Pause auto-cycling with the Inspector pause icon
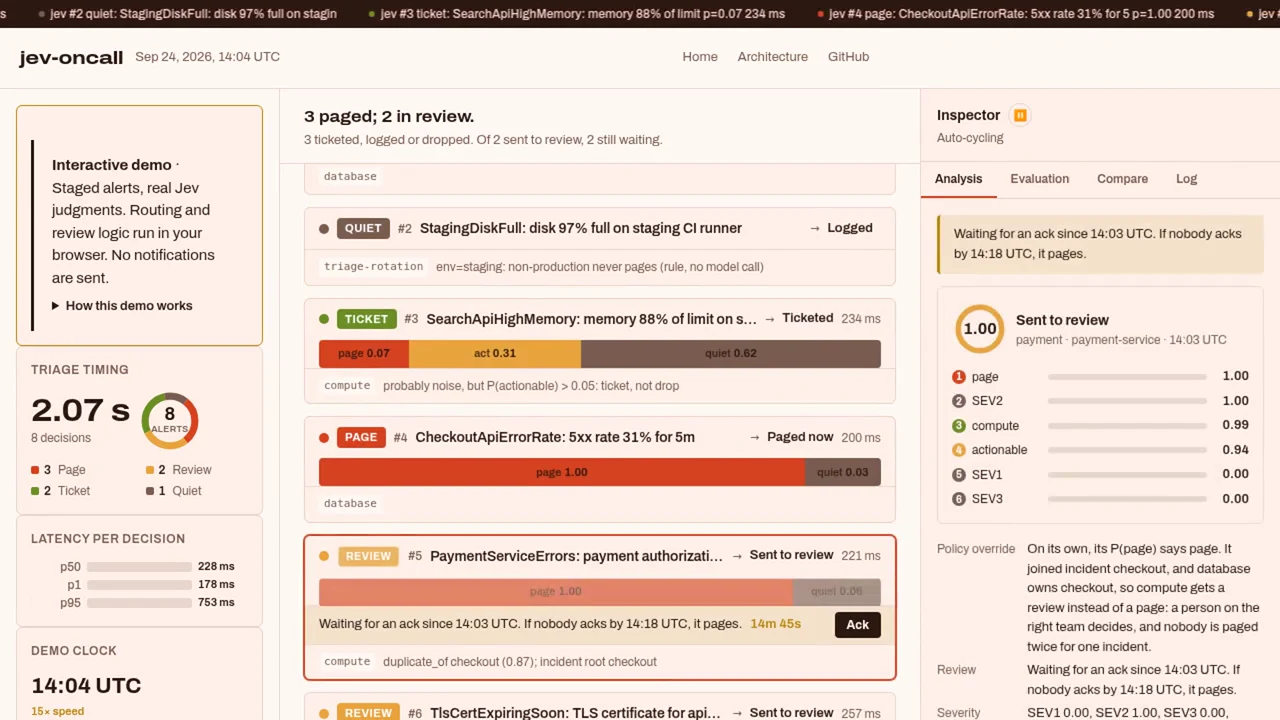The height and width of the screenshot is (720, 1280). click(x=1020, y=116)
